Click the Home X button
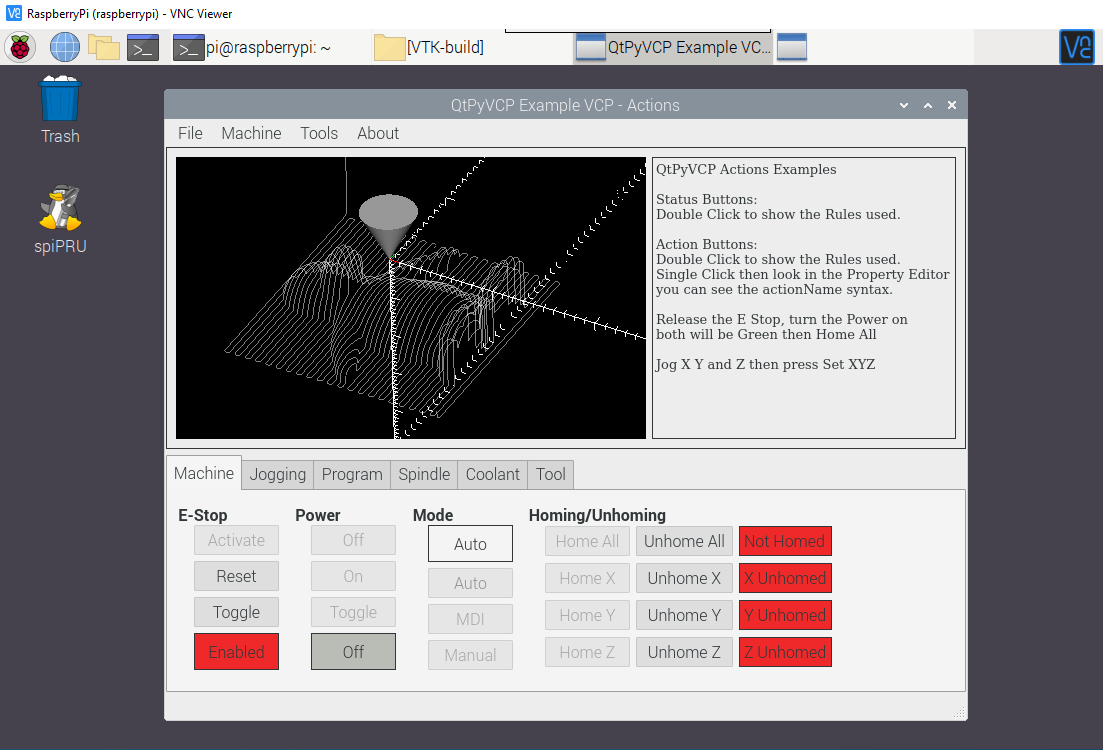The image size is (1103, 750). pyautogui.click(x=587, y=578)
